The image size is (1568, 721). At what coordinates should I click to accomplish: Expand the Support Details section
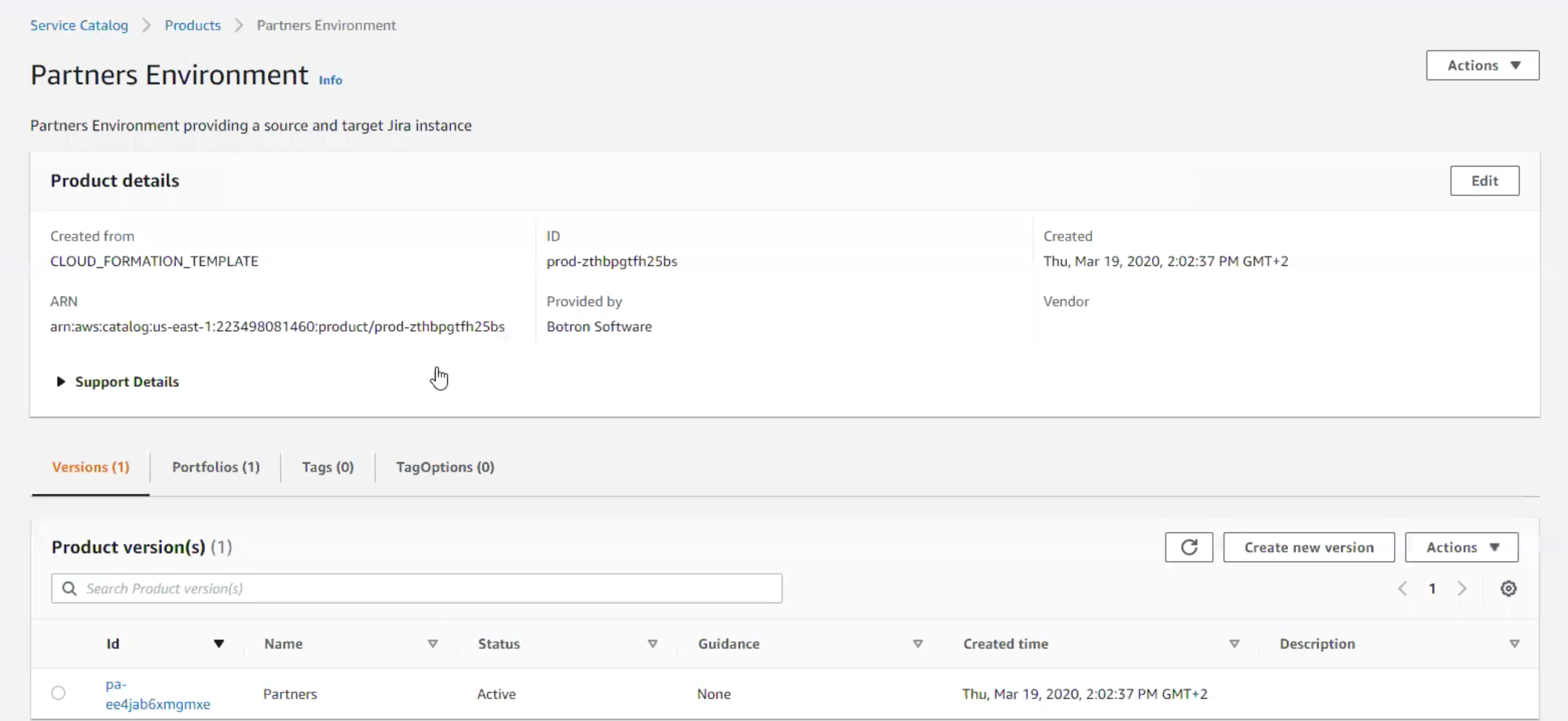pos(118,382)
